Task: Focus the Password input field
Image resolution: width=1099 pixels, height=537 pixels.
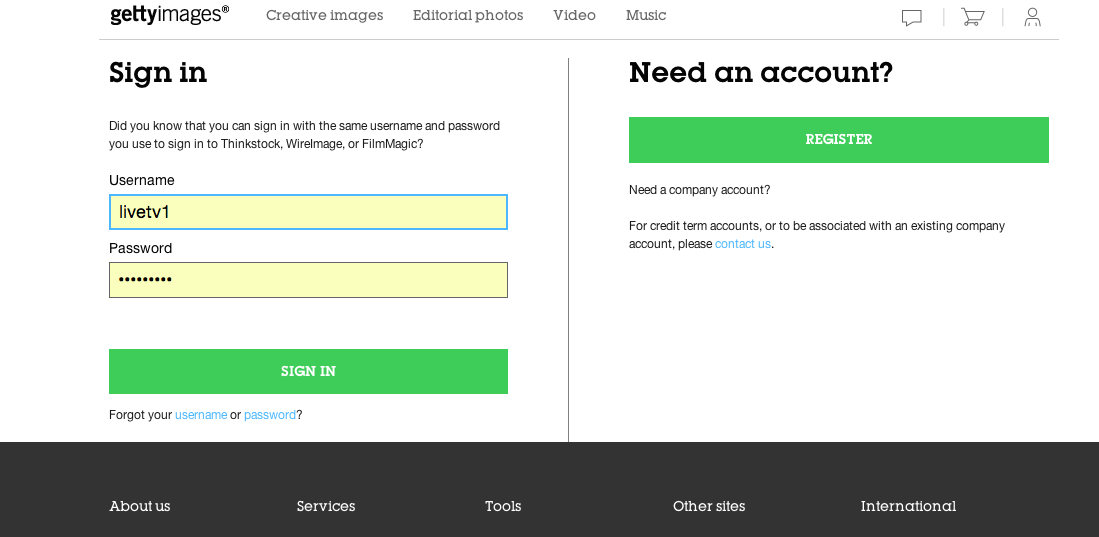Action: pyautogui.click(x=308, y=280)
